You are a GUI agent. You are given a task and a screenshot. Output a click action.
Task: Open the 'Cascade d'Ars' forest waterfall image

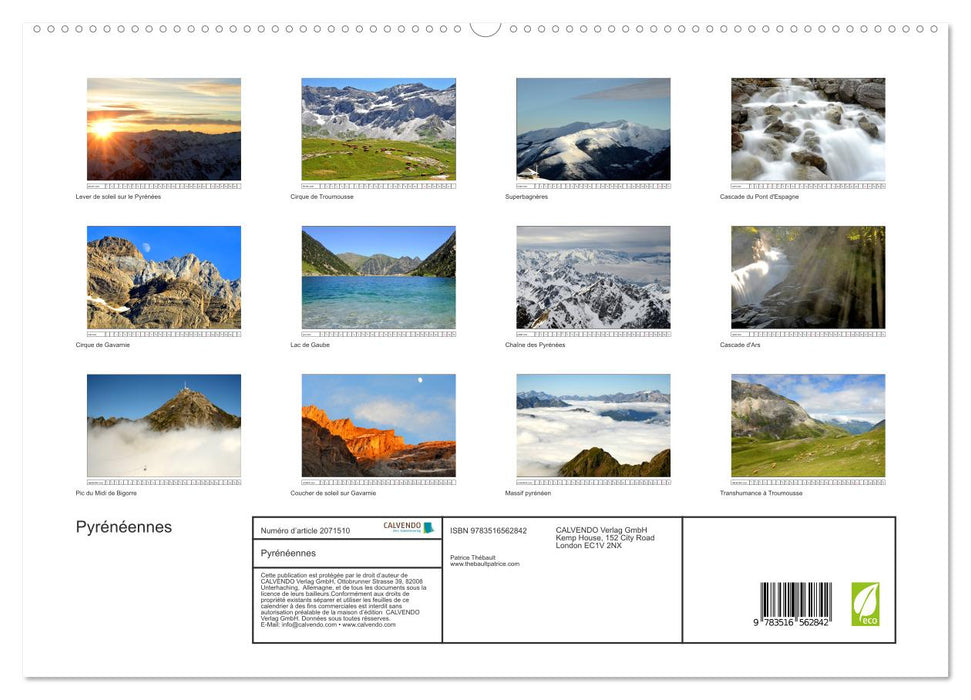coord(807,278)
